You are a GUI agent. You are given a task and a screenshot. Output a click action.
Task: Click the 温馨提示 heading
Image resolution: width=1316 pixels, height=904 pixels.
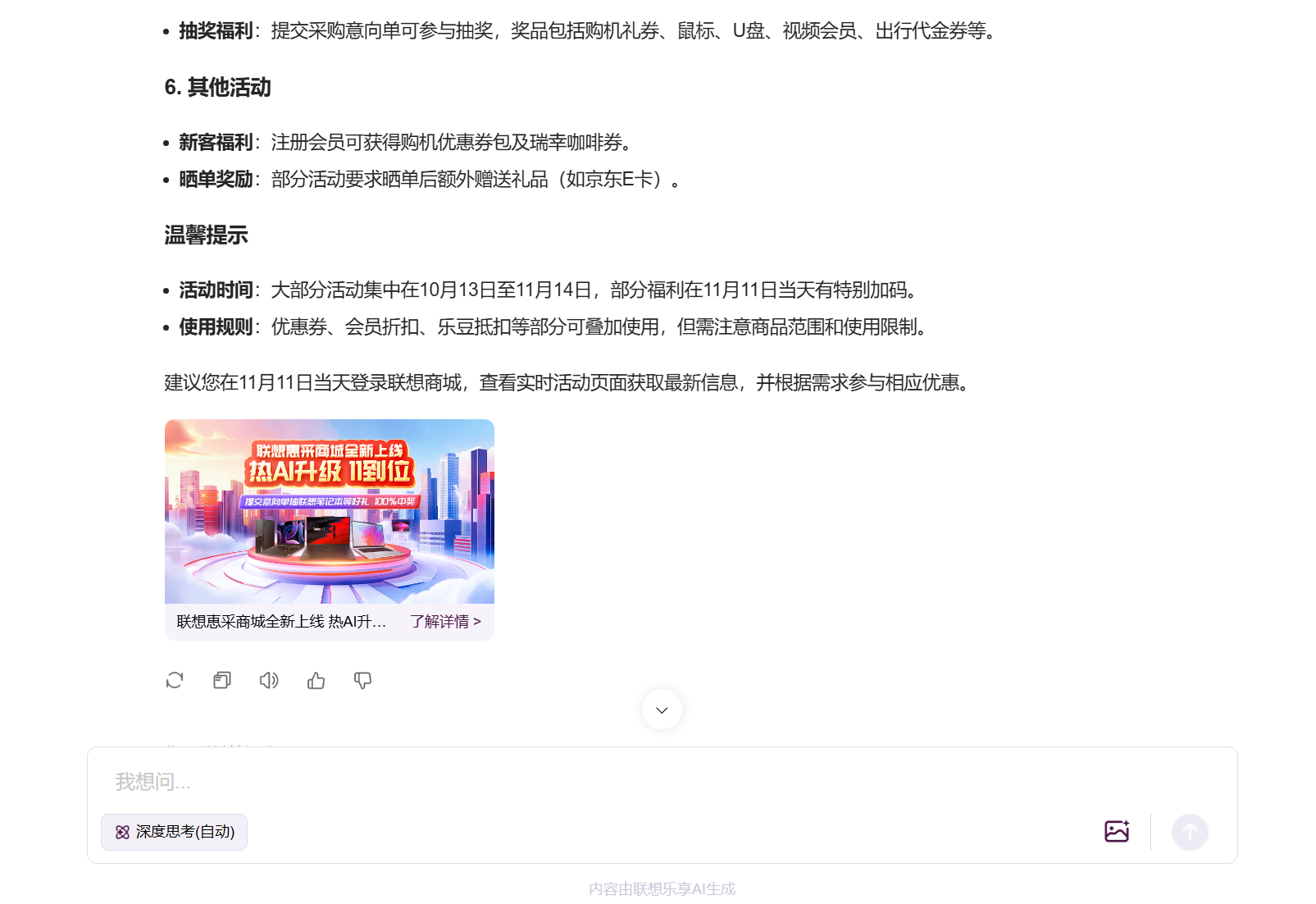point(206,235)
